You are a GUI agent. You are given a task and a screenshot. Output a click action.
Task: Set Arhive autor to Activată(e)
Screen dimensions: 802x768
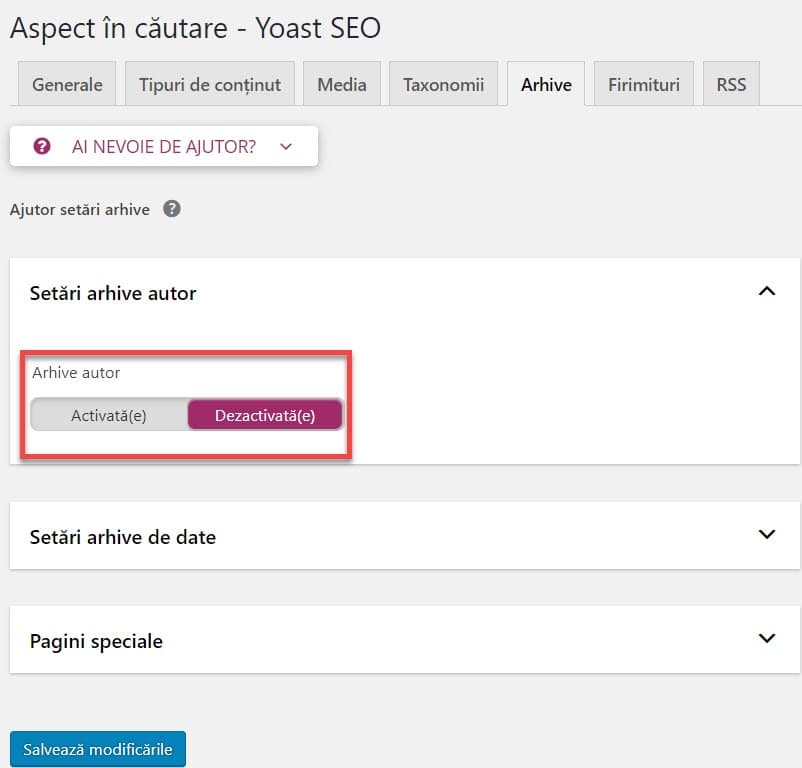(x=109, y=415)
